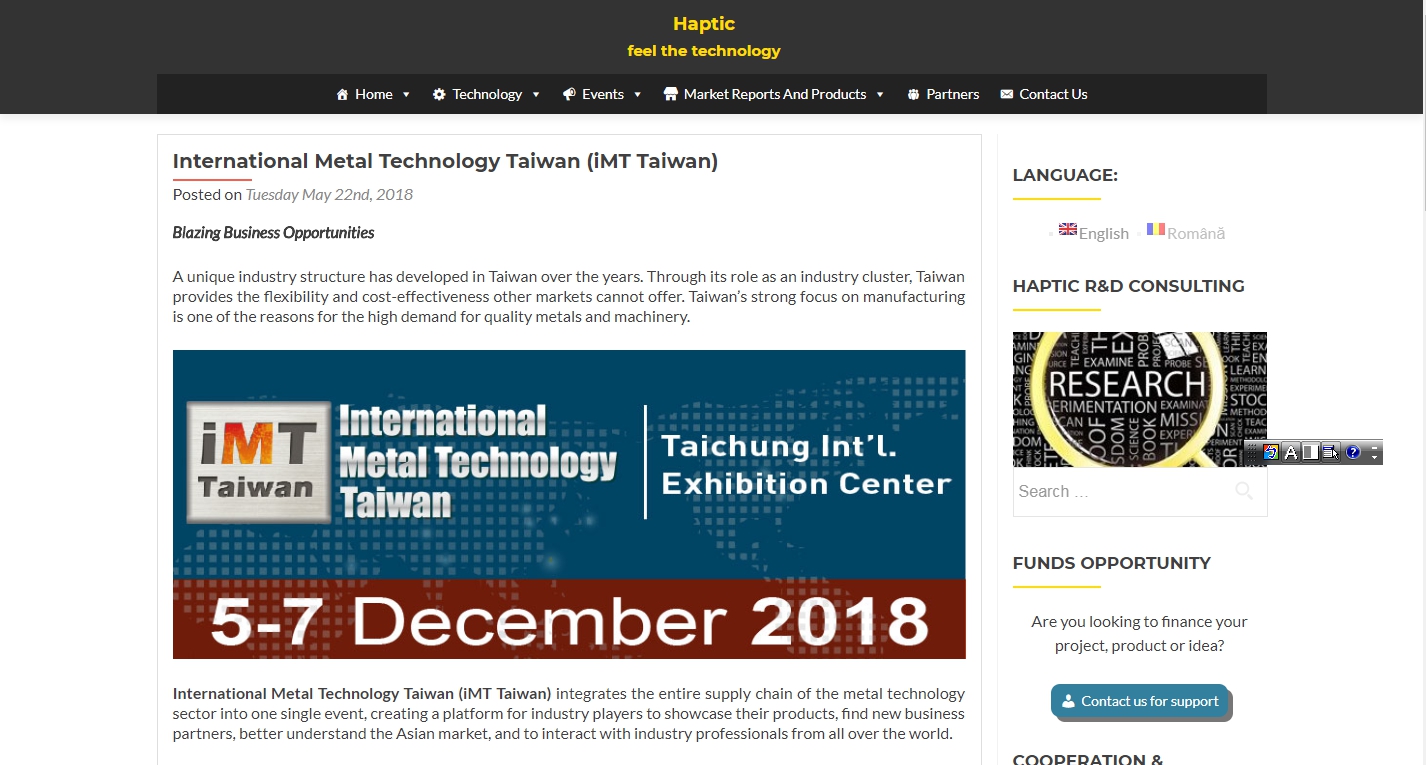Click the 'LANGUAGE:' sidebar heading

pyautogui.click(x=1065, y=175)
